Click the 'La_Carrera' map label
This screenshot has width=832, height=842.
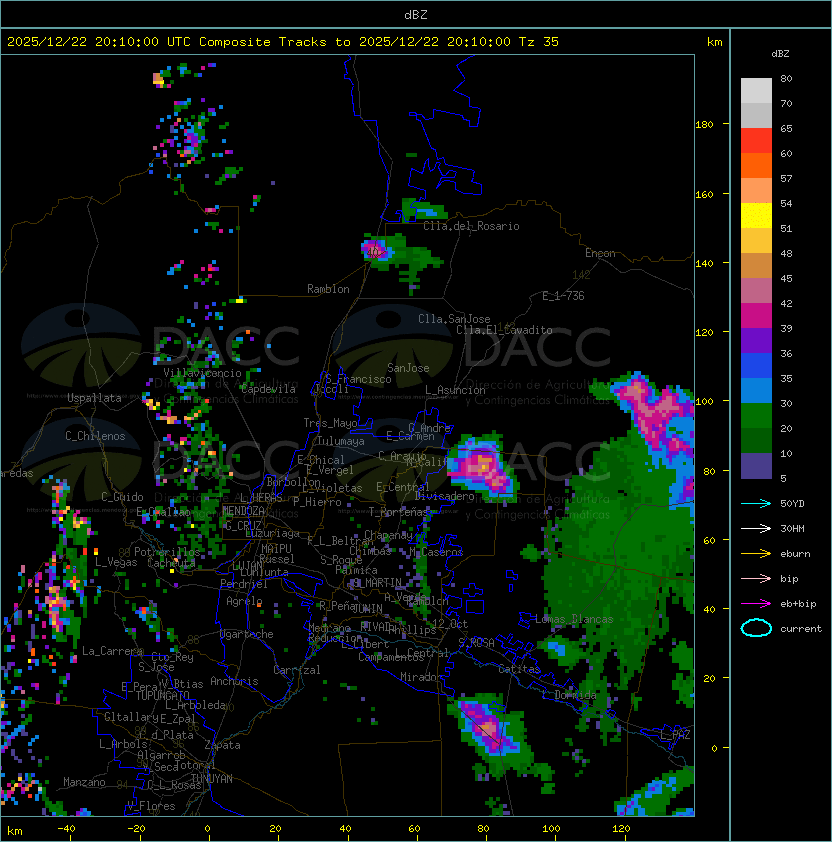coord(112,651)
